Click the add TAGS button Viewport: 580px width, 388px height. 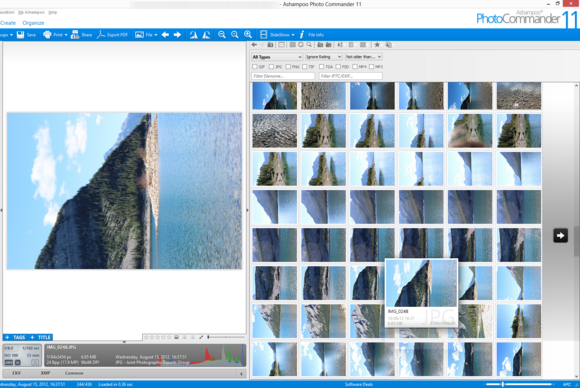[x=15, y=337]
